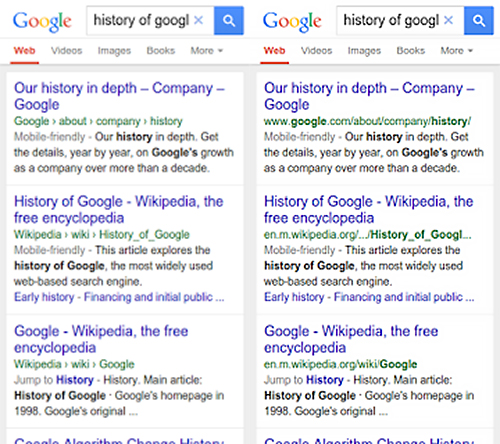
Task: Expand the right More dropdown
Action: point(456,51)
